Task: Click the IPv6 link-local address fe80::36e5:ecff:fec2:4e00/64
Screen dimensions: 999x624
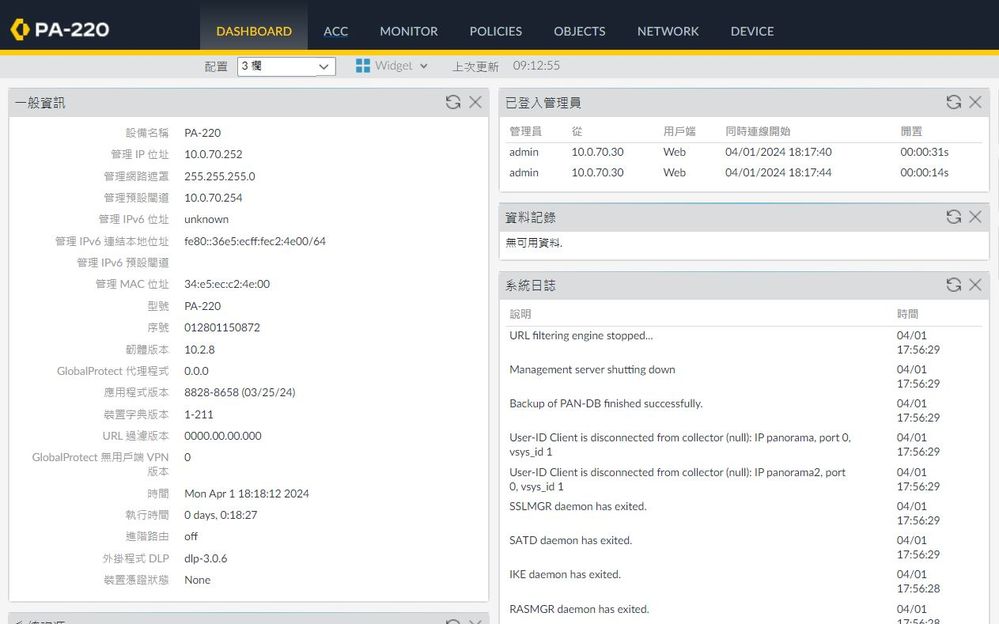Action: click(255, 241)
